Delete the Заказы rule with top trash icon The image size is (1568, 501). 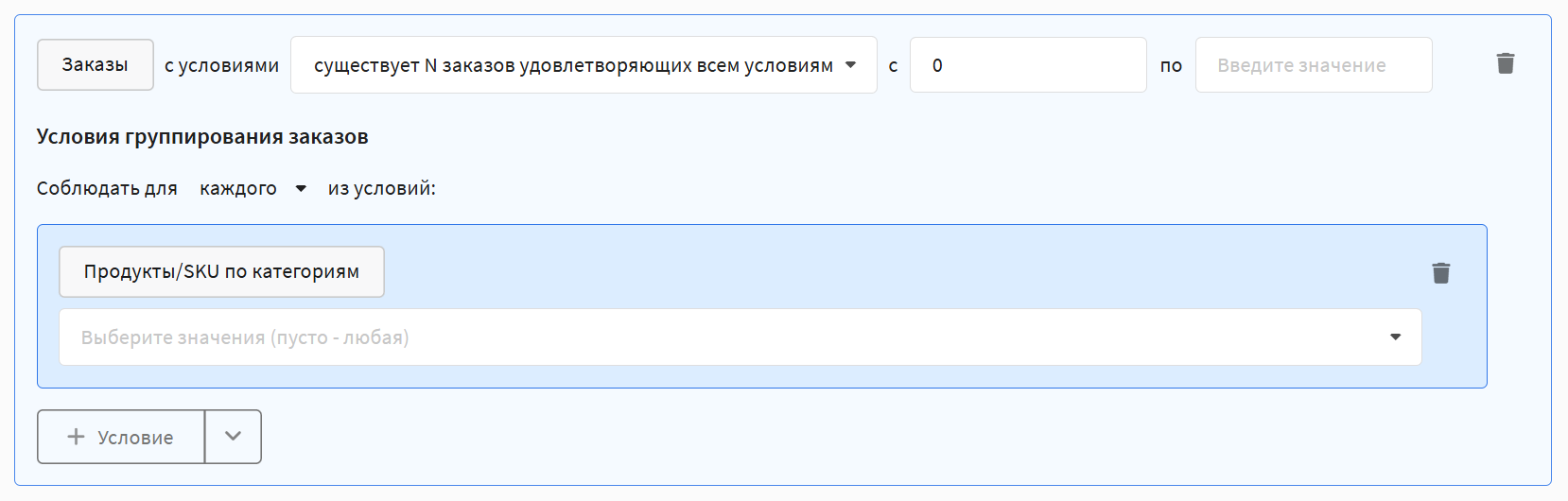[x=1506, y=63]
